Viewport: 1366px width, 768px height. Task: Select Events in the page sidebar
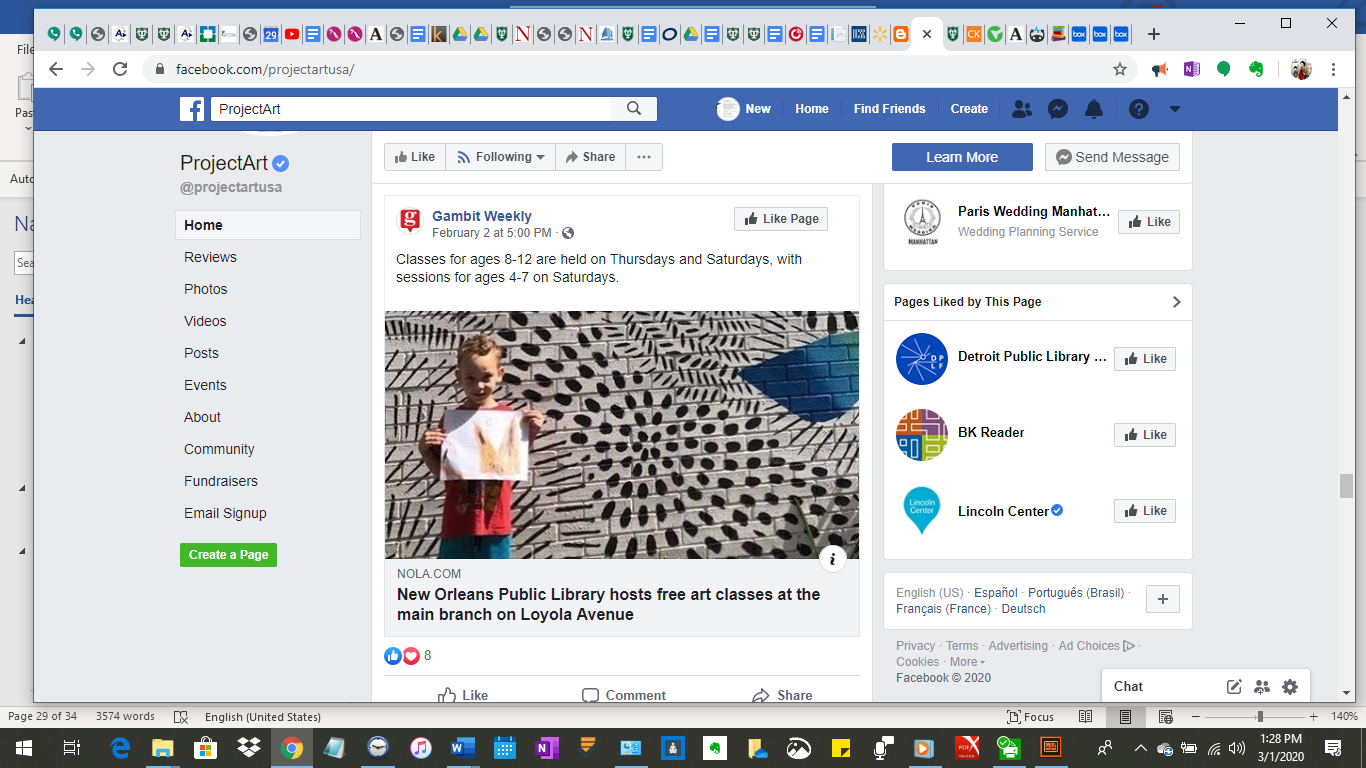pyautogui.click(x=205, y=385)
